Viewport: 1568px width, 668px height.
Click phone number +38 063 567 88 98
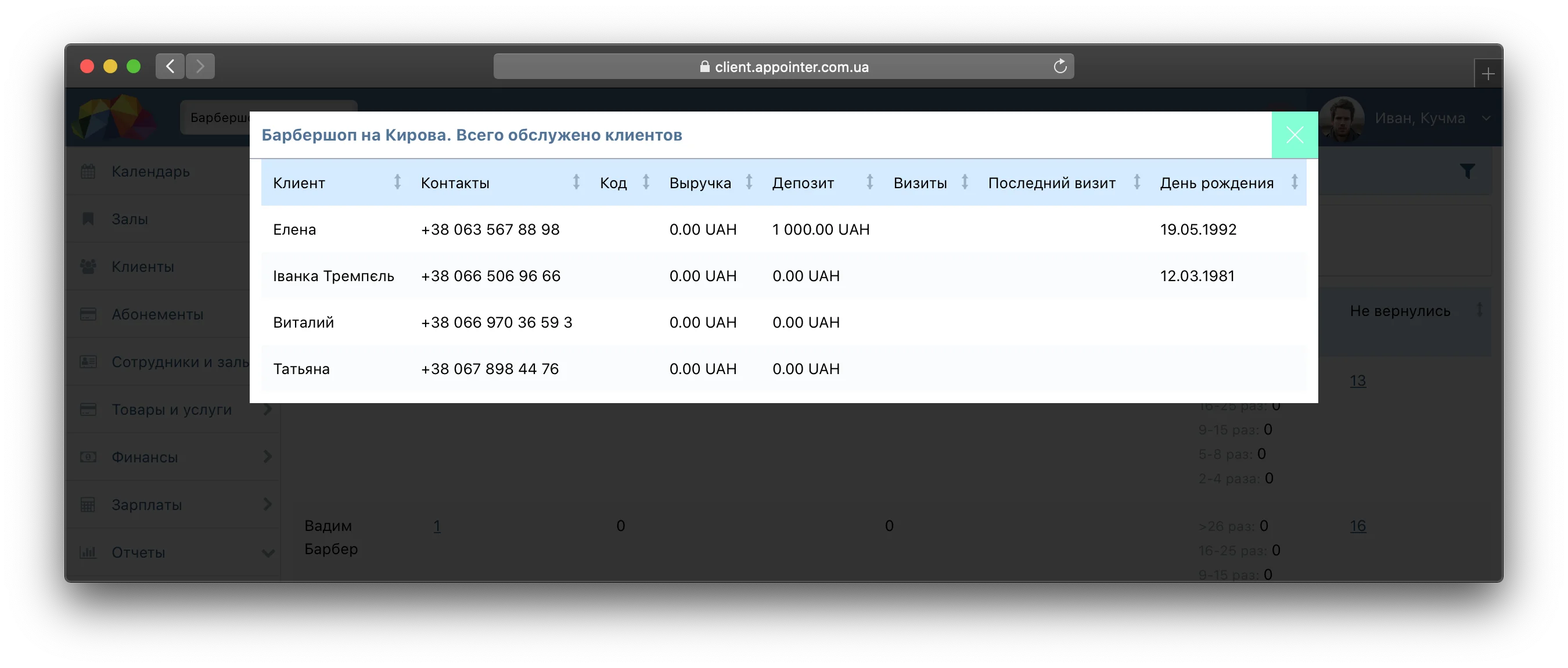pos(490,229)
